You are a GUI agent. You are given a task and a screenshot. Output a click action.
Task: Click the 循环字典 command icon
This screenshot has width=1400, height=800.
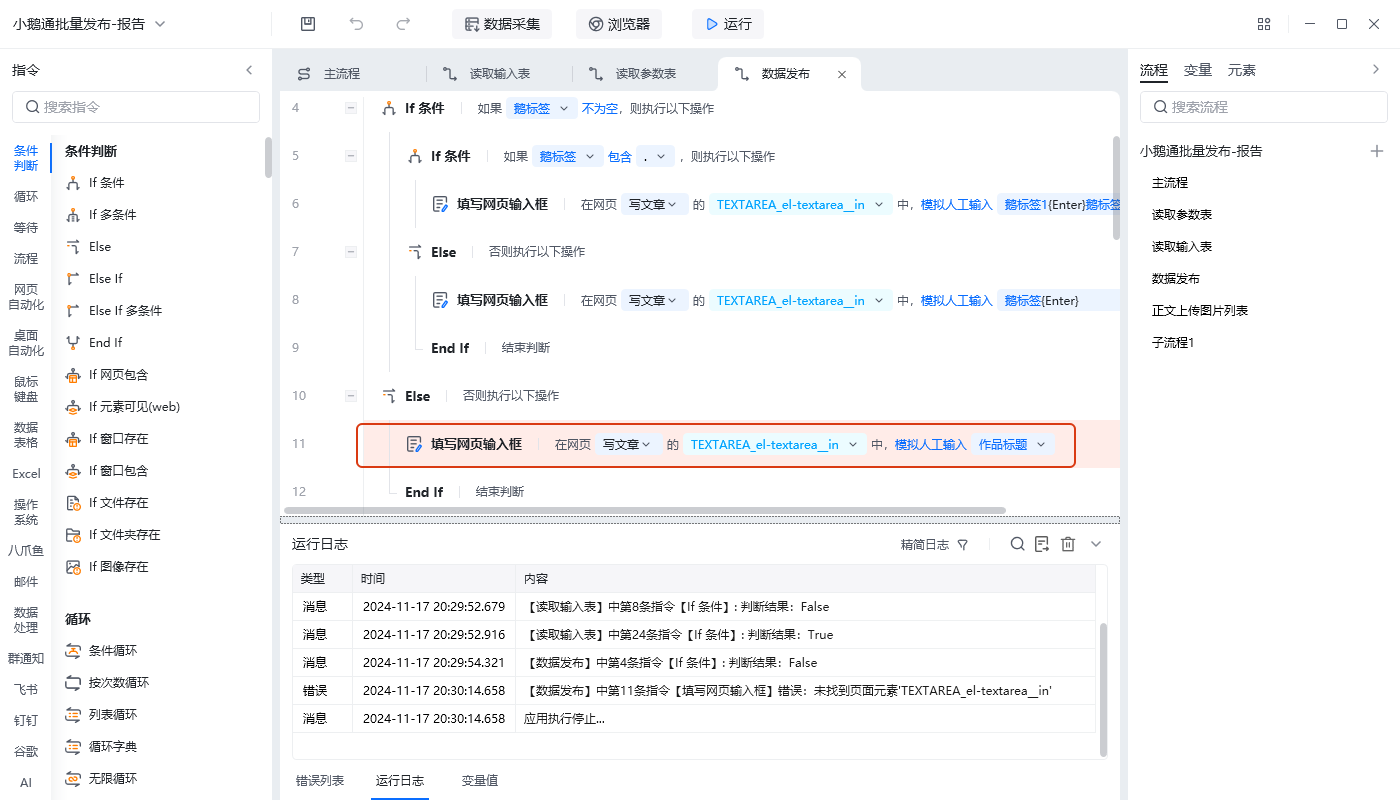(73, 747)
